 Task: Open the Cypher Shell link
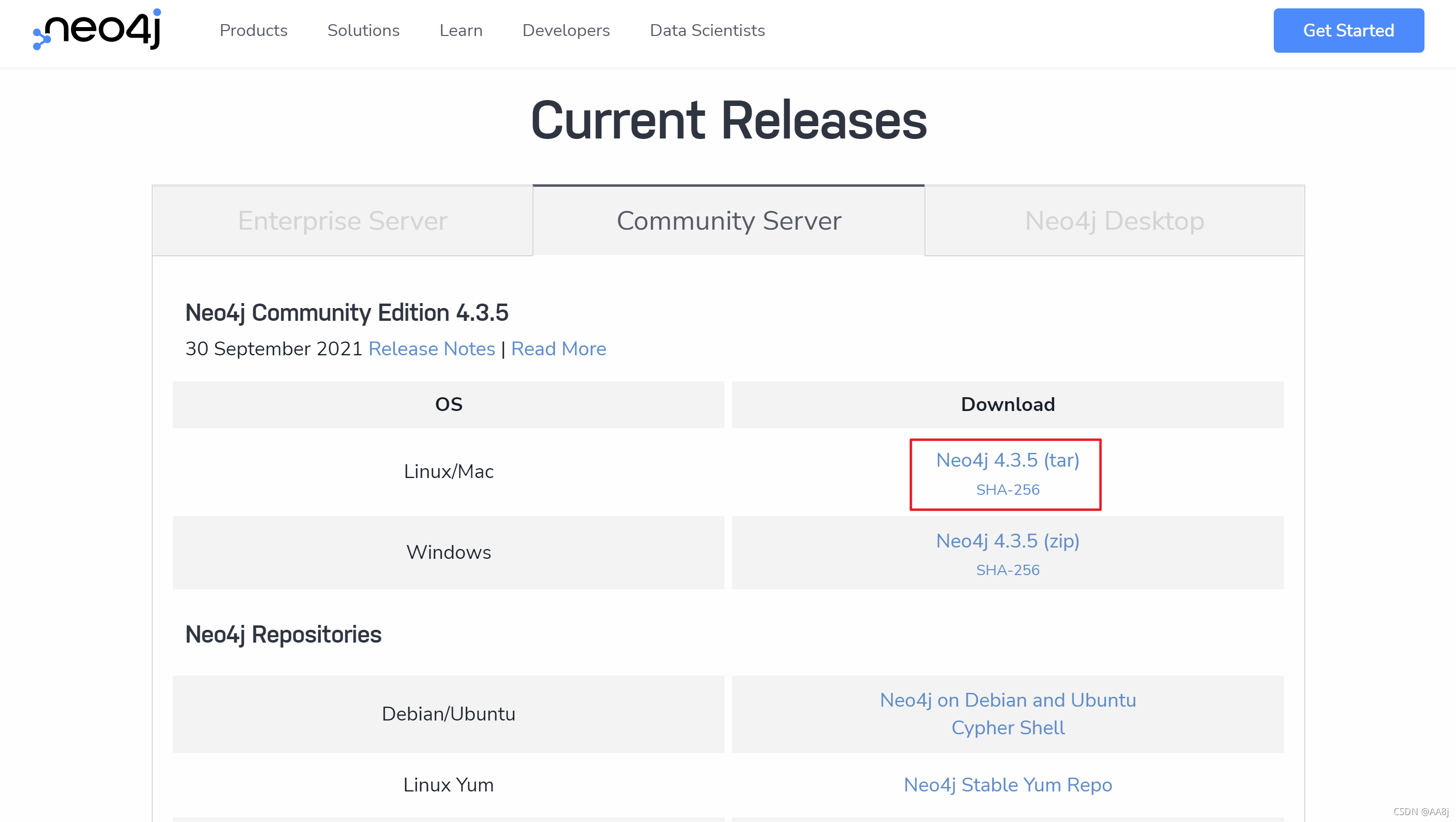click(1007, 727)
